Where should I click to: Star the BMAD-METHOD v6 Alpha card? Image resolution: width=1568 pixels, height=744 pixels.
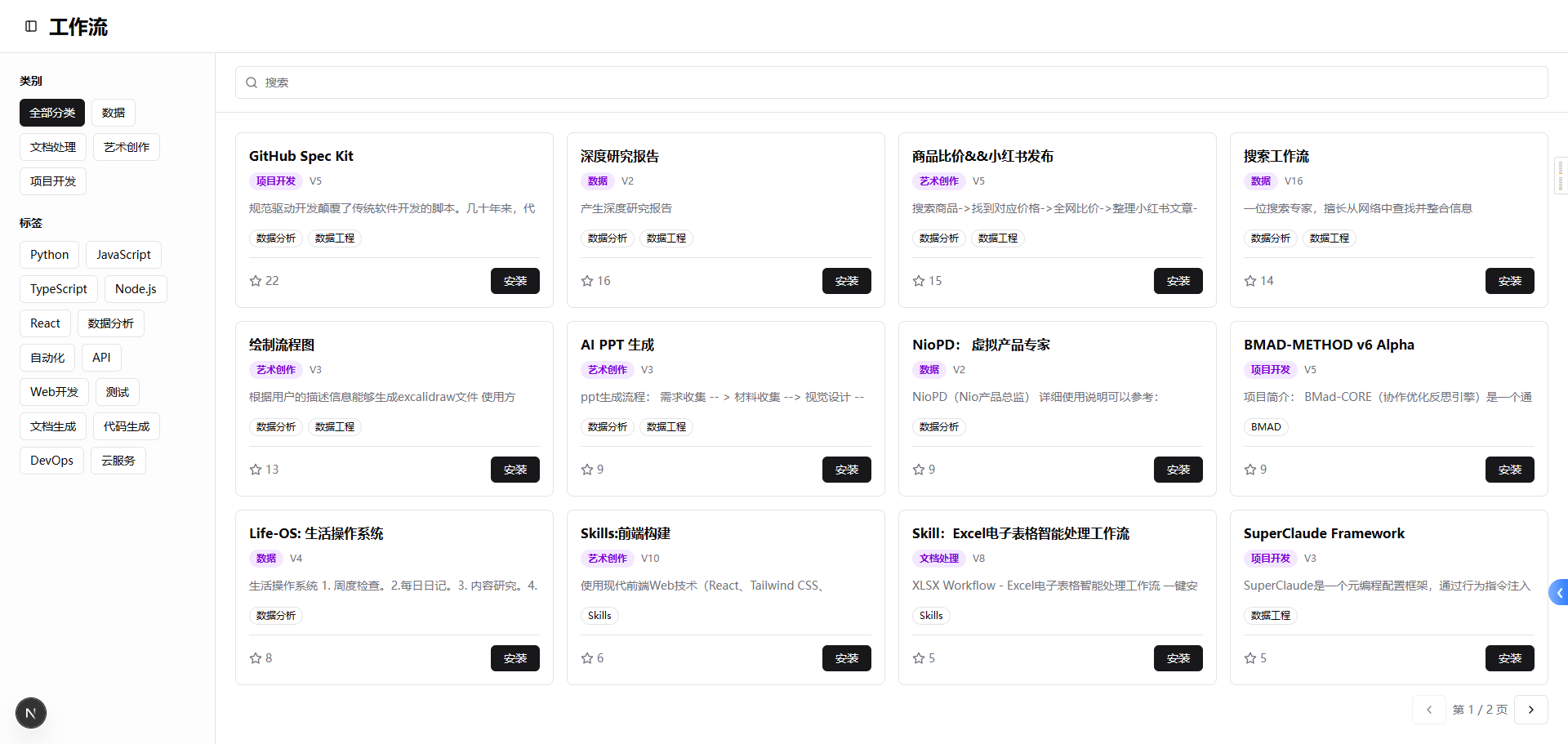(1249, 469)
